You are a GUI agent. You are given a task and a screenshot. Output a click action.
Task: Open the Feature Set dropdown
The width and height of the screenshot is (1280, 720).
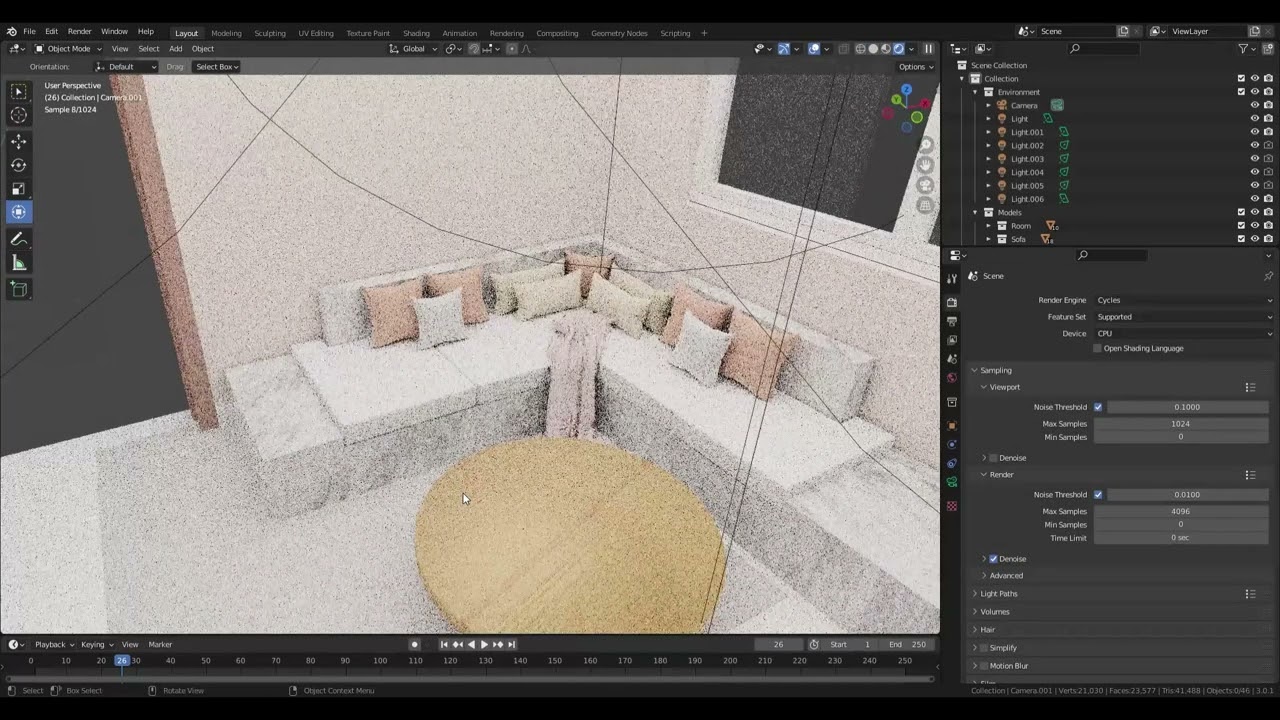(1185, 317)
